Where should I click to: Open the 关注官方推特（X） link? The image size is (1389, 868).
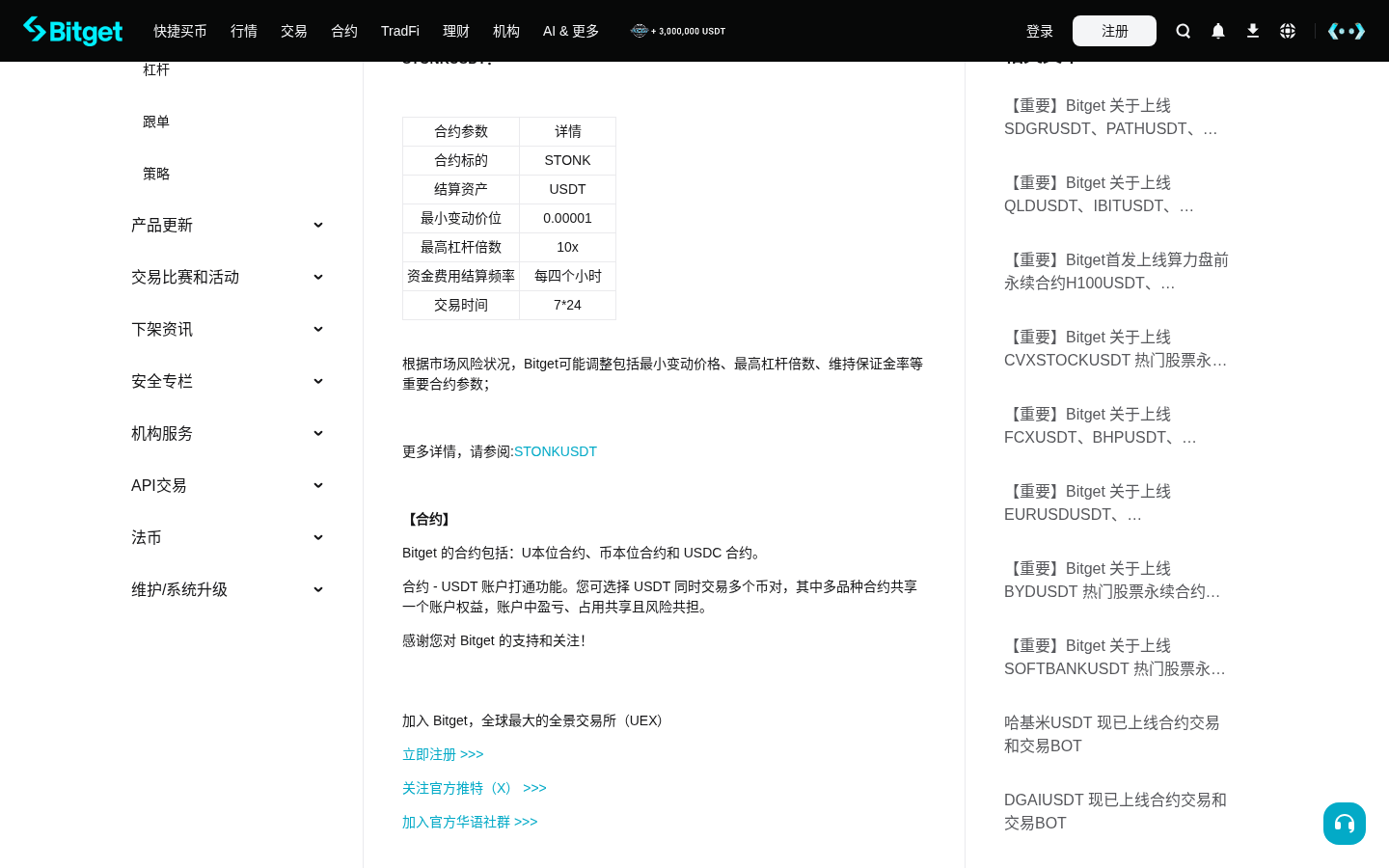[475, 788]
